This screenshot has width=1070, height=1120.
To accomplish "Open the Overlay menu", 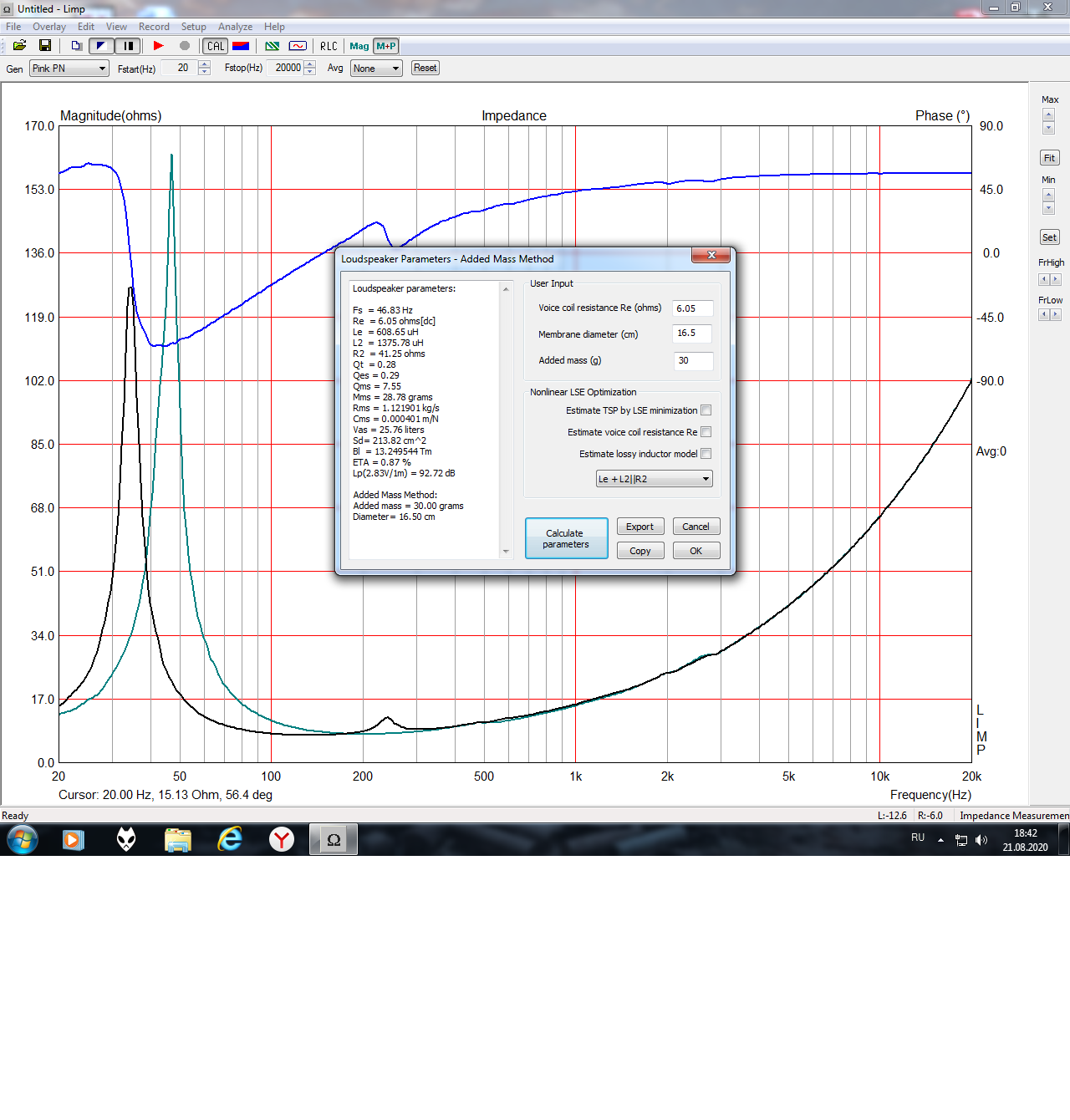I will [x=49, y=27].
